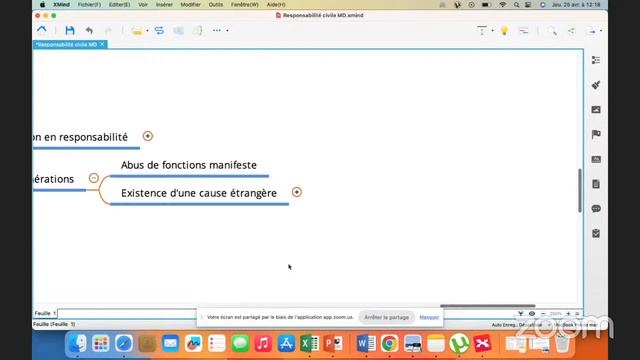Screen dimensions: 640x360
Task: Select the 'Feuille 1' sheet tab
Action: [45, 313]
